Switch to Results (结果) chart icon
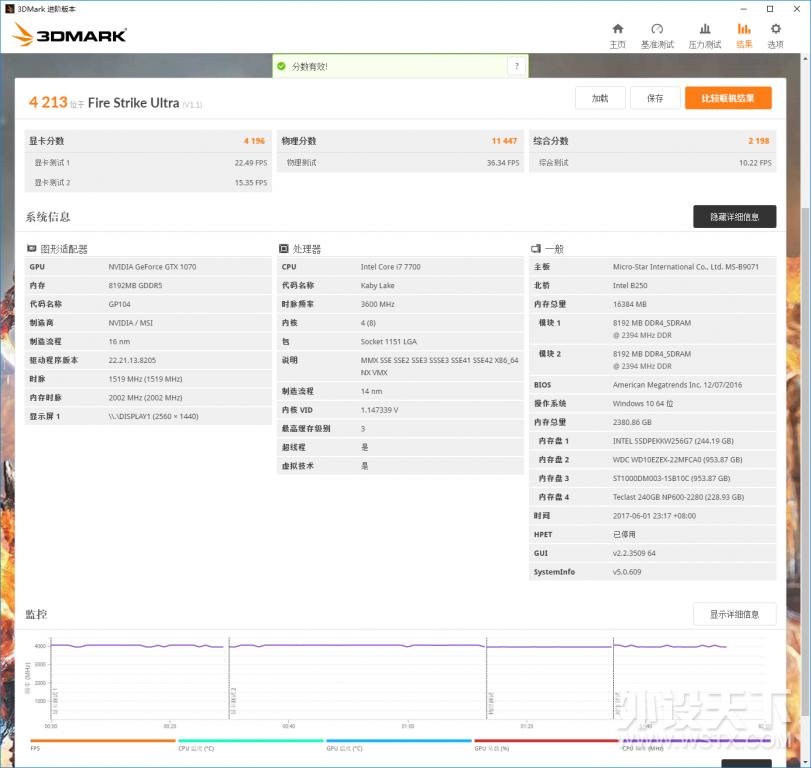The width and height of the screenshot is (811, 768). click(744, 35)
